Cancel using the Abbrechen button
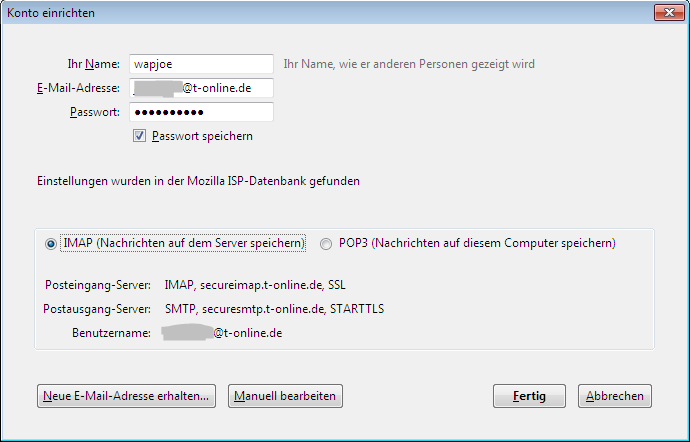The width and height of the screenshot is (690, 442). click(615, 396)
